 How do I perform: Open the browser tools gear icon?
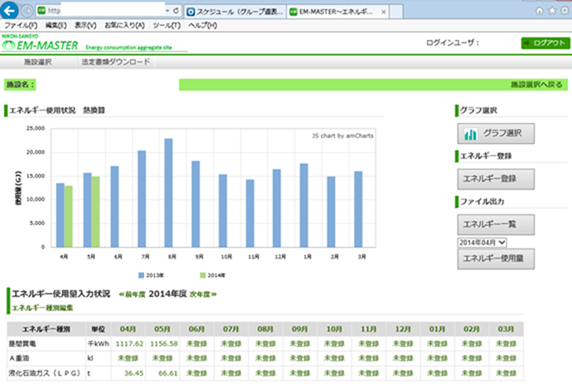tap(565, 11)
